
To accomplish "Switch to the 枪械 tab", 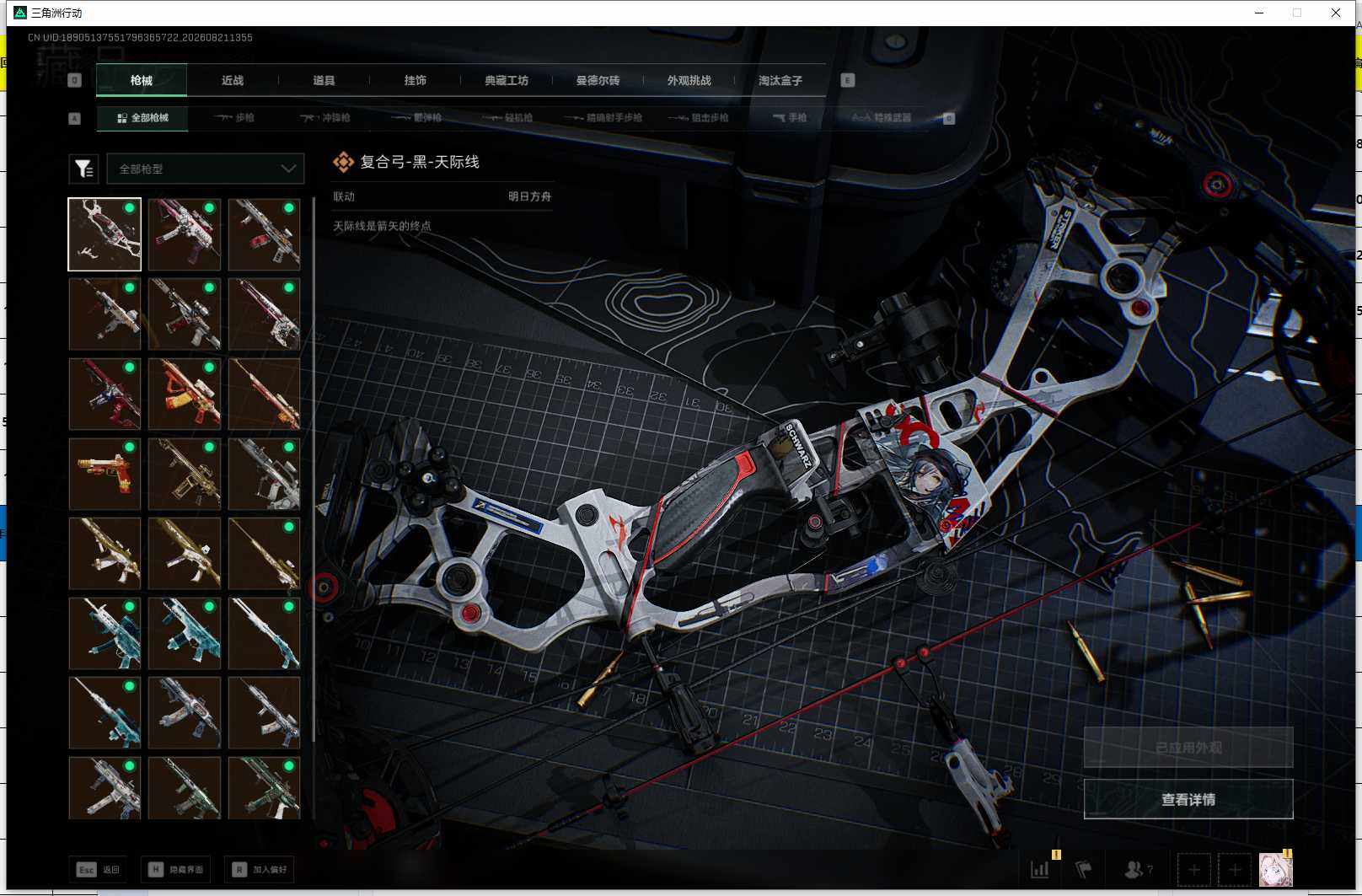I will point(142,80).
